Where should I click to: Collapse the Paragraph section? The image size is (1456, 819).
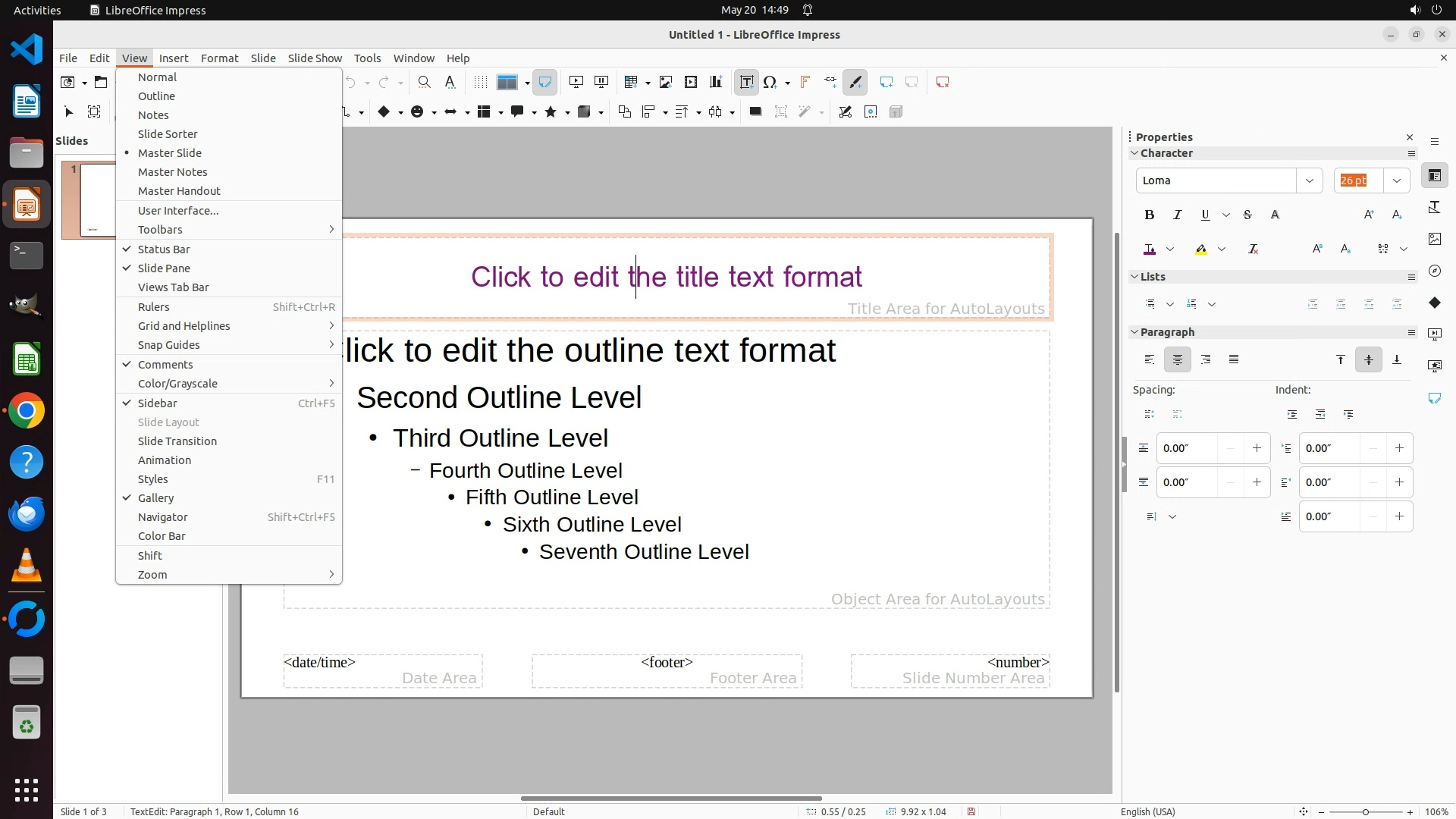pyautogui.click(x=1134, y=332)
